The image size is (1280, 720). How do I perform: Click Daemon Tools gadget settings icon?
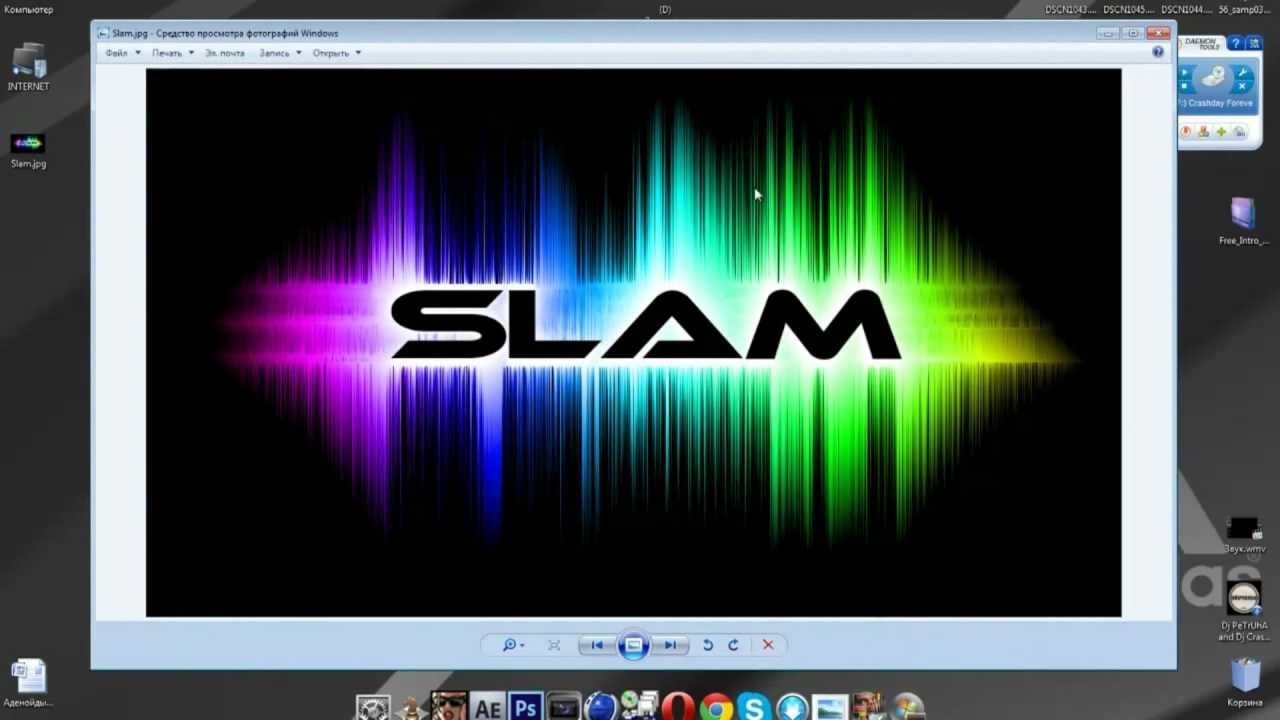(1254, 43)
